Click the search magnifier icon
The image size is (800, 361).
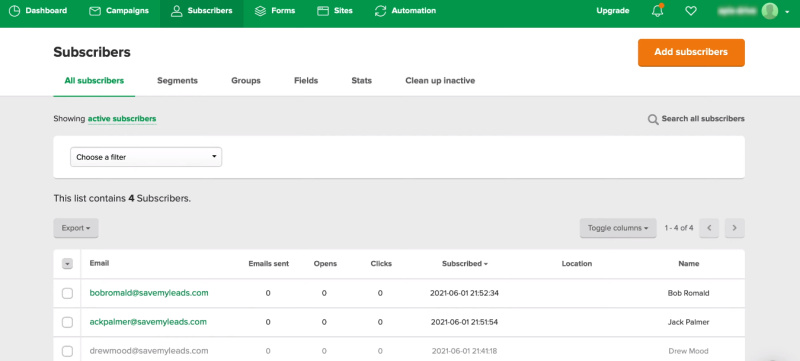click(653, 119)
